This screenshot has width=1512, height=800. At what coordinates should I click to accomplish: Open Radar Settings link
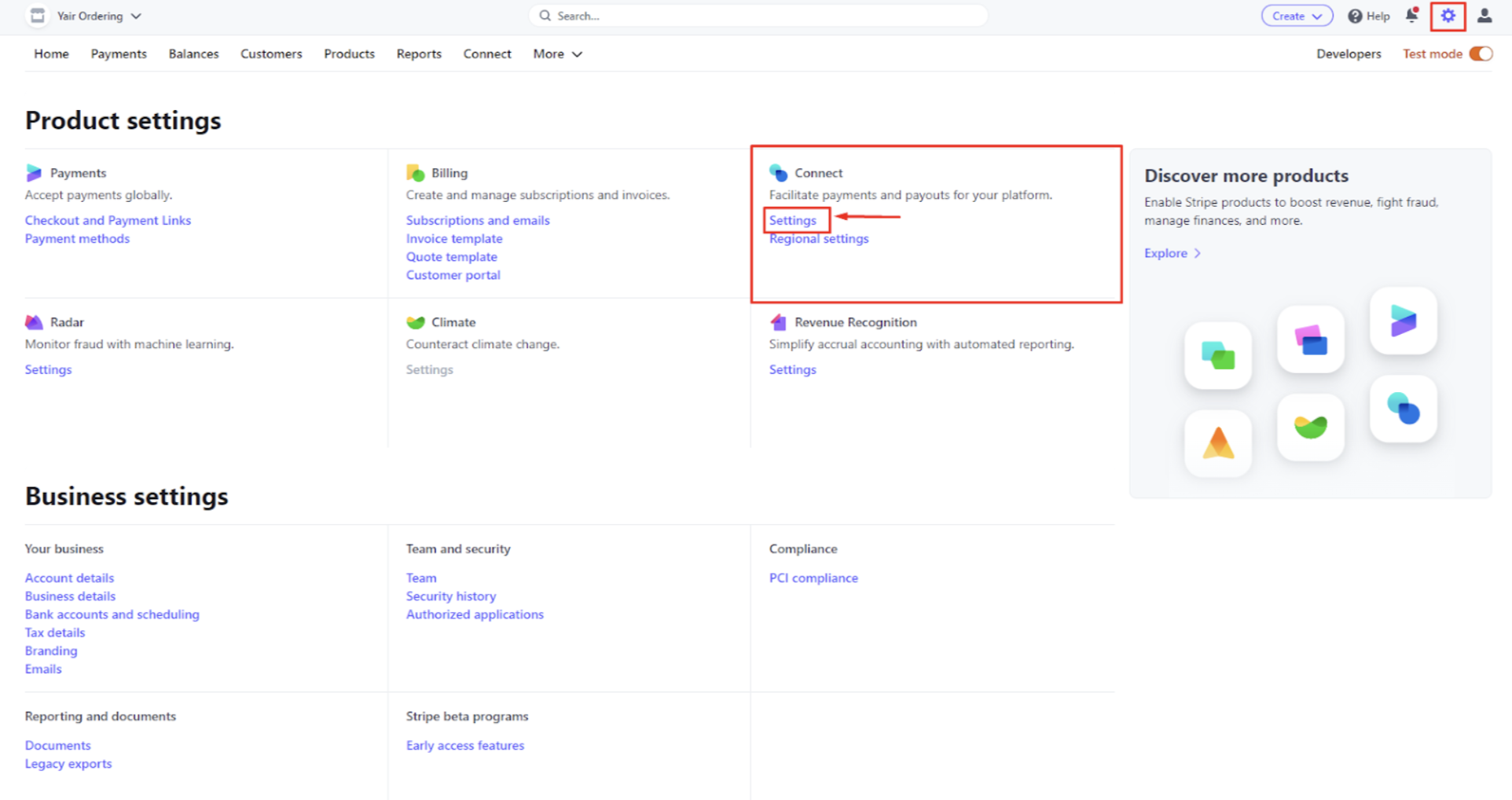(48, 370)
